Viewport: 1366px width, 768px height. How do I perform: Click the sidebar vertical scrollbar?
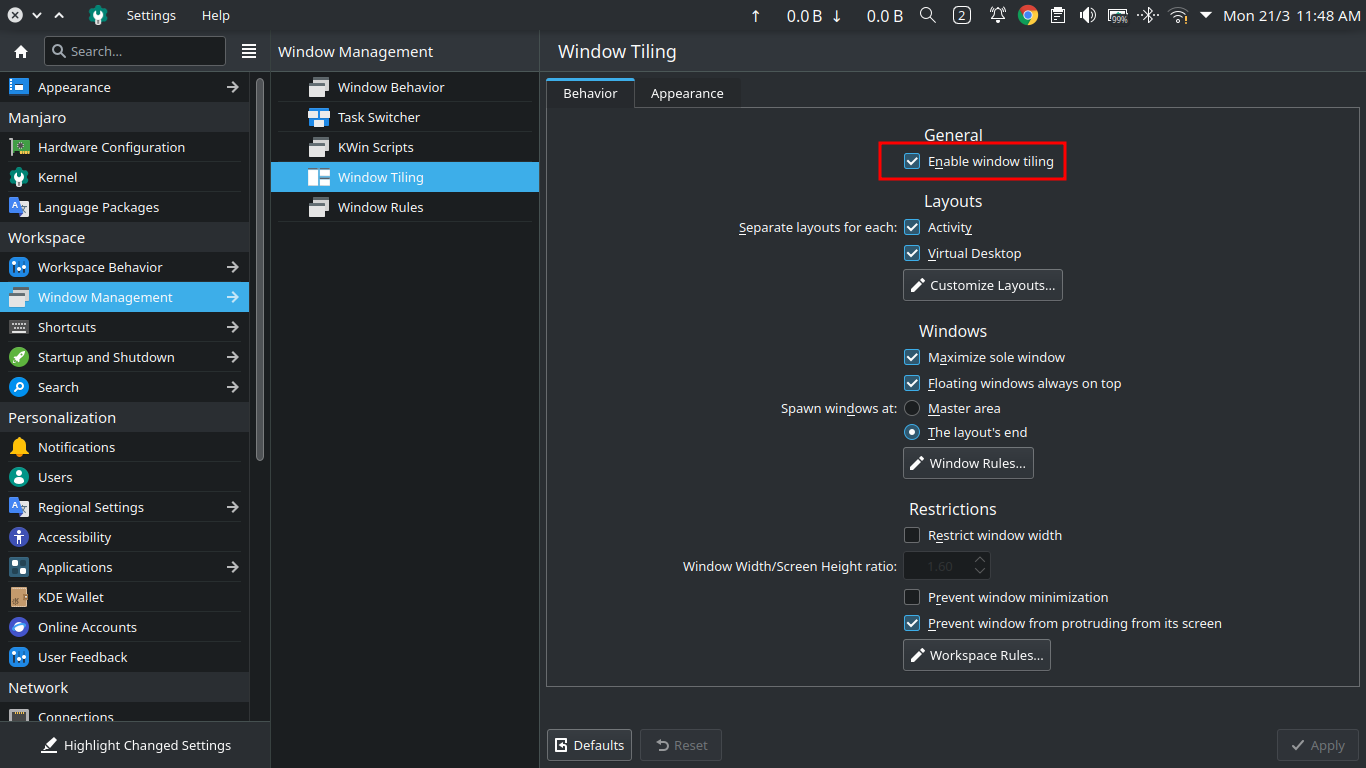tap(260, 270)
